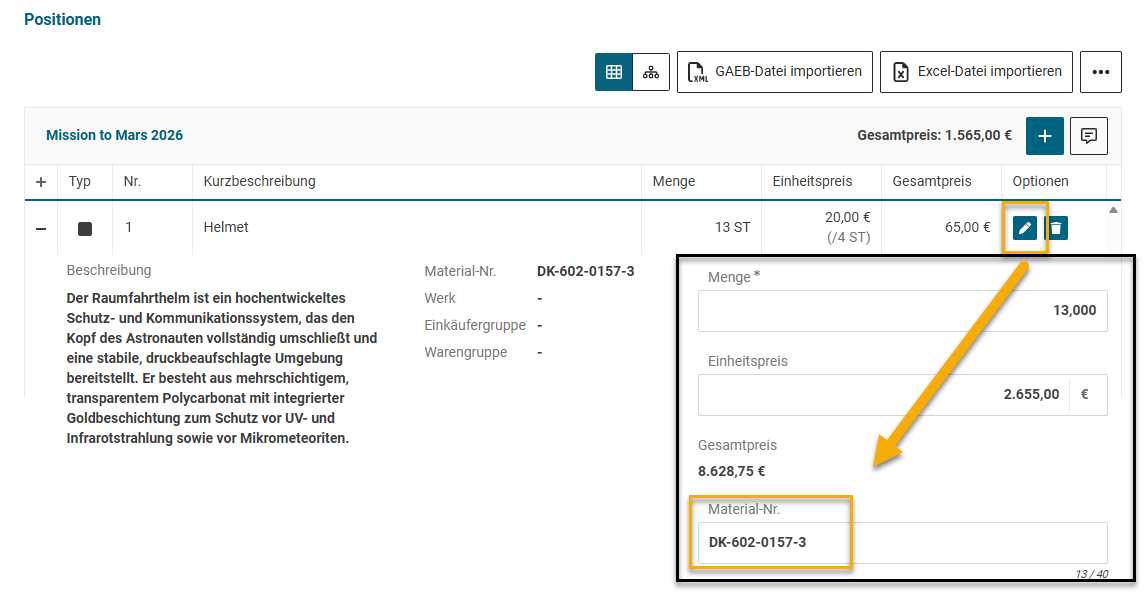Click the Helmet type square icon

point(85,228)
